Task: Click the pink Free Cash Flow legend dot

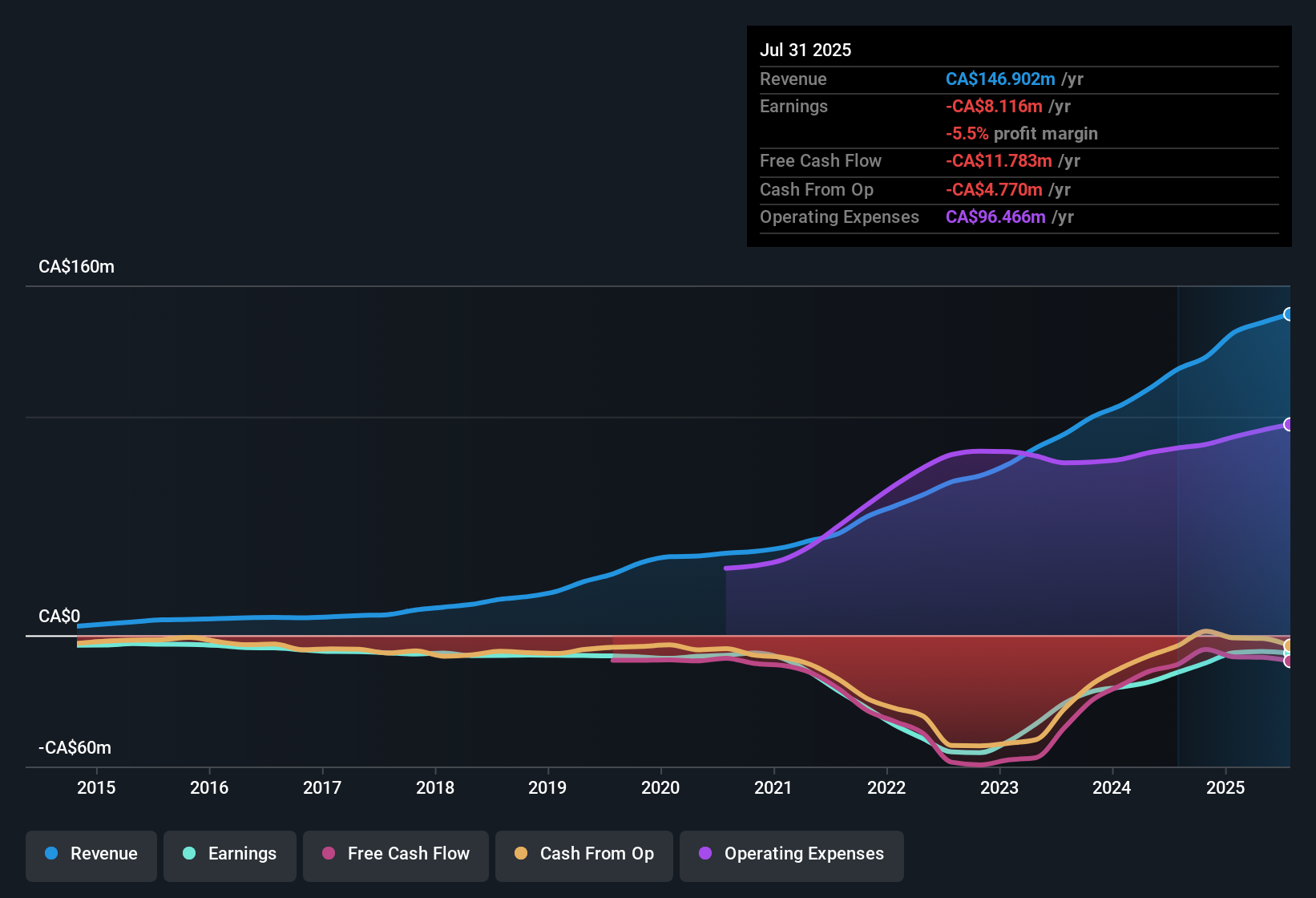Action: click(329, 854)
